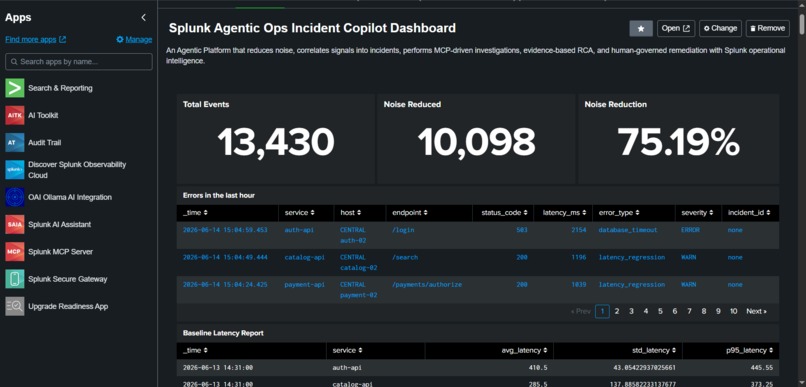This screenshot has width=806, height=387.
Task: Open the Upgrade Readiness App icon
Action: click(15, 306)
